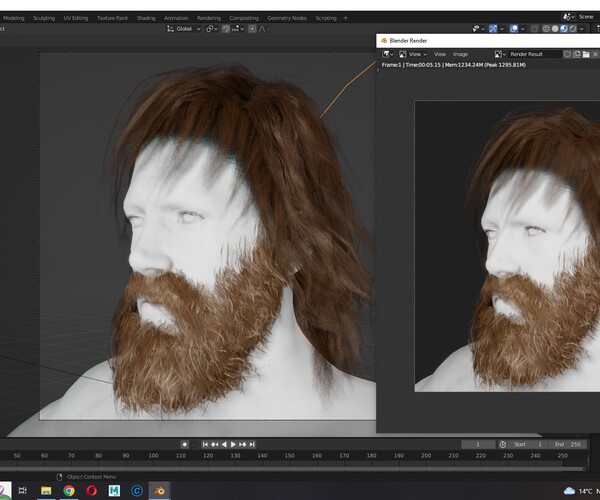The width and height of the screenshot is (600, 500).
Task: Click the Start frame field
Action: click(528, 445)
